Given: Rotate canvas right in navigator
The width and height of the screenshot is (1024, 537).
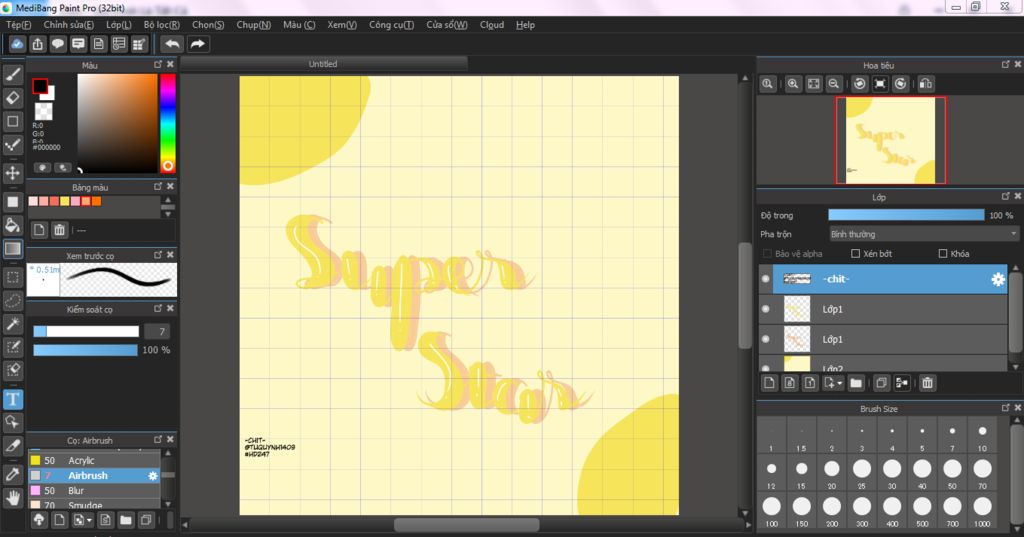Looking at the screenshot, I should click(901, 84).
